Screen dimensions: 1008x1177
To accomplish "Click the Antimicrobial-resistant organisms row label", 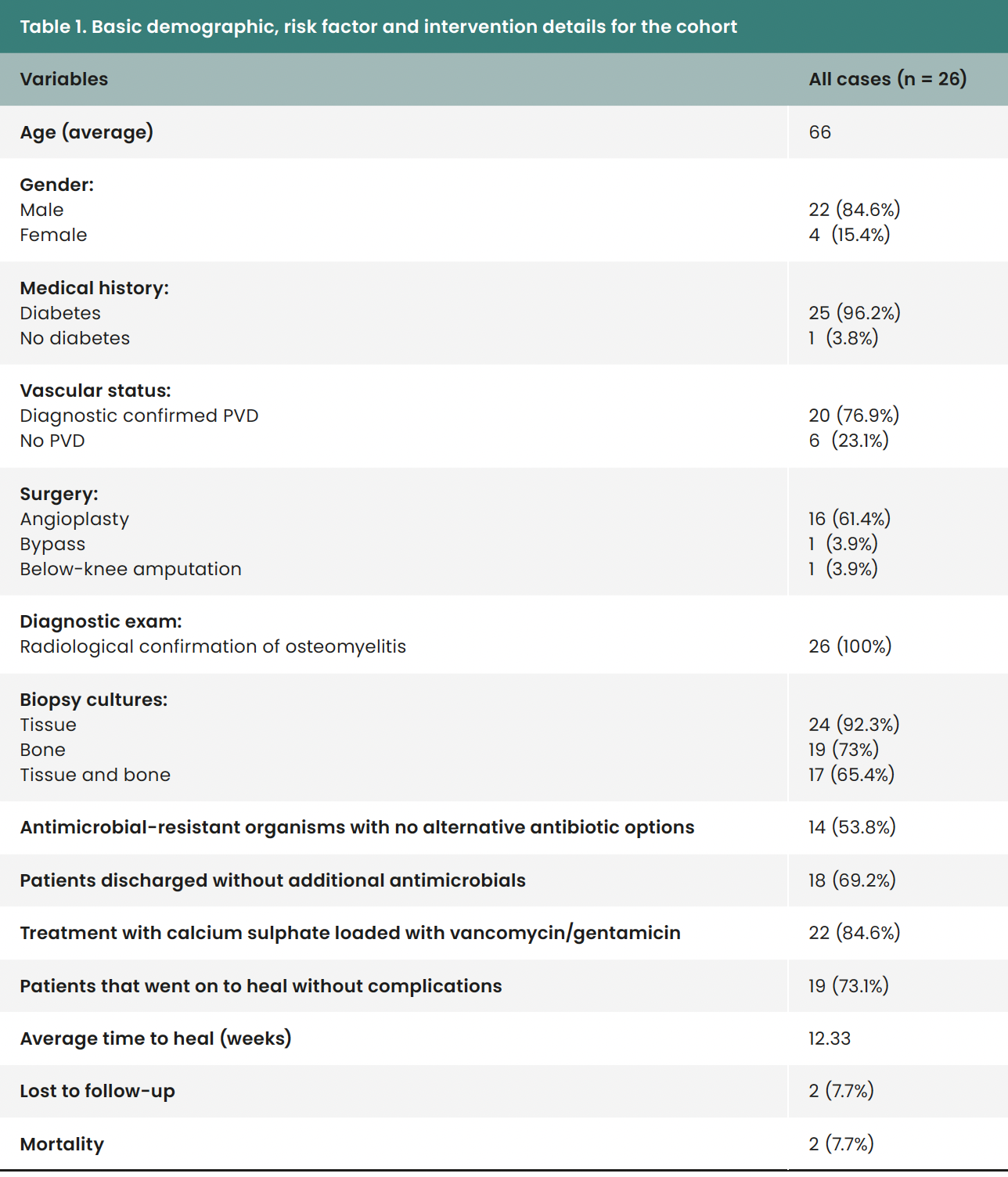I will pyautogui.click(x=357, y=827).
